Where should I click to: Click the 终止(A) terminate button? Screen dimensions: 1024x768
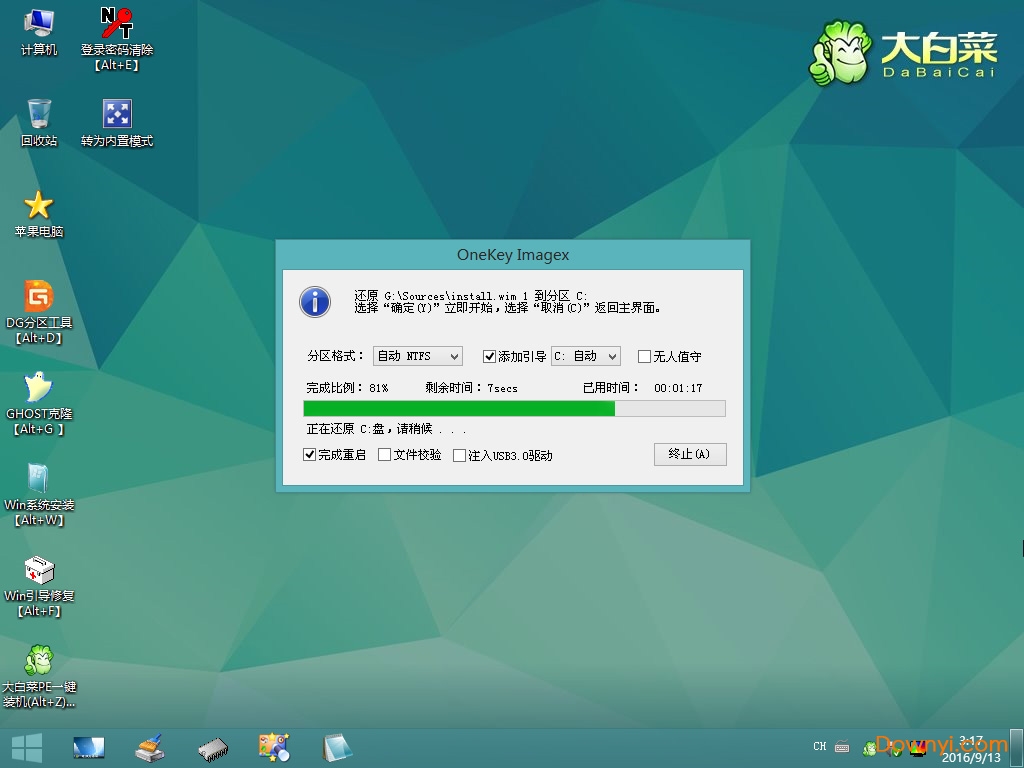pyautogui.click(x=690, y=454)
